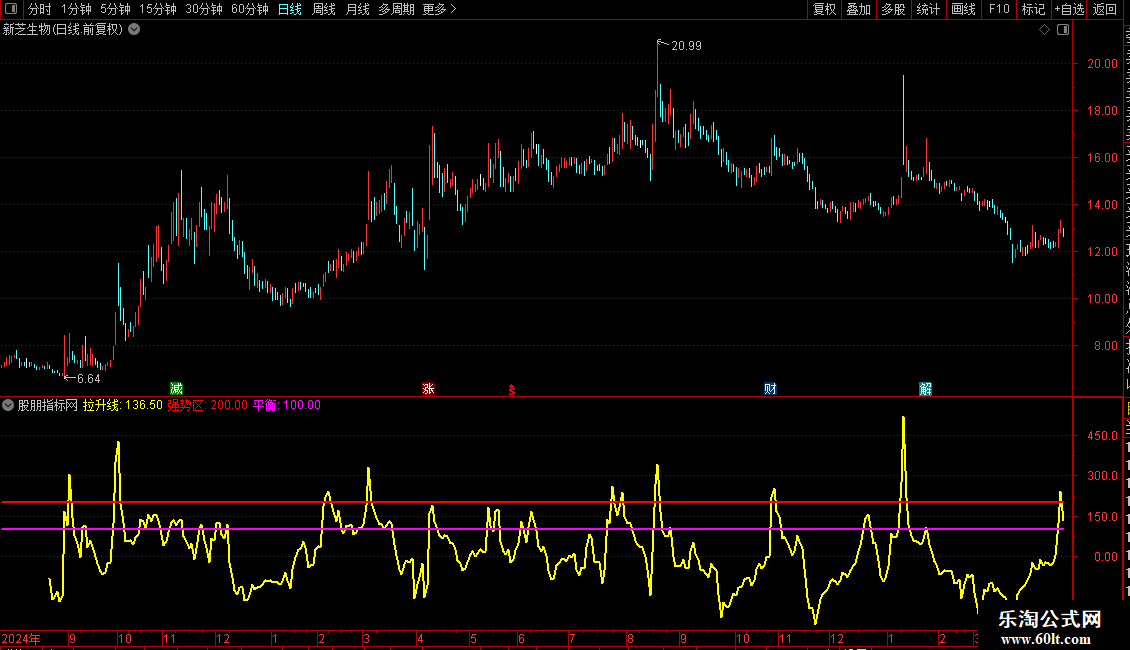Select the 1分钟 period tab
This screenshot has width=1130, height=650.
coord(76,9)
